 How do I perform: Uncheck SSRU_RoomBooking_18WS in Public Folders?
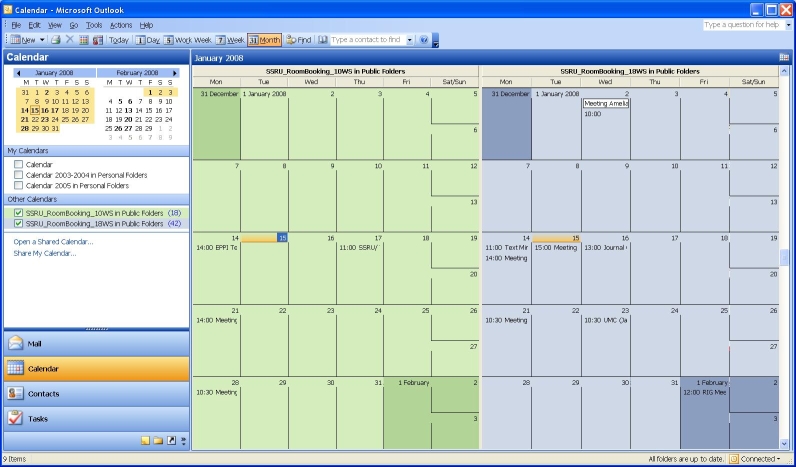pos(19,223)
